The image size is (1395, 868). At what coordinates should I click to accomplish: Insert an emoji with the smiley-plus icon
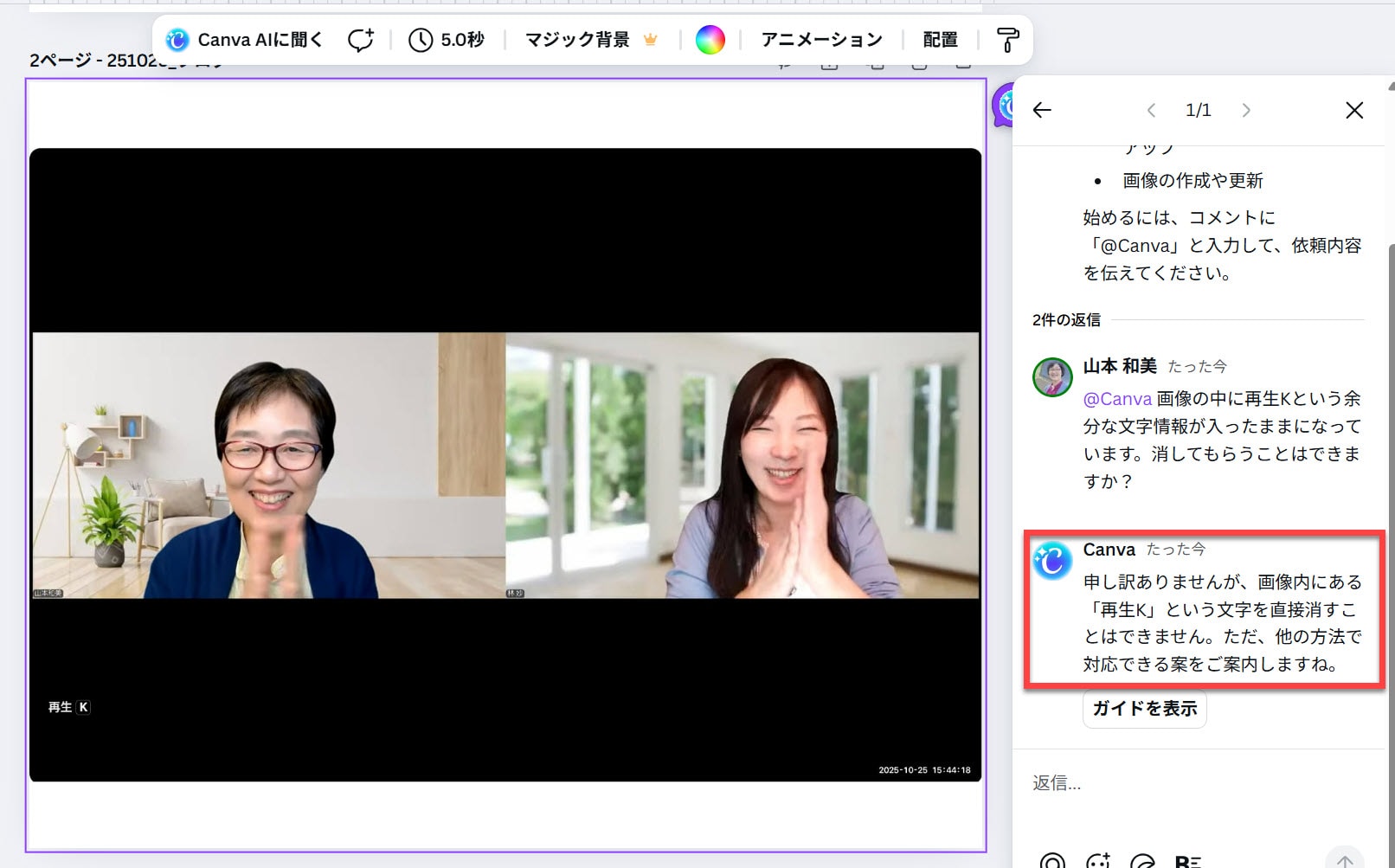(1098, 861)
